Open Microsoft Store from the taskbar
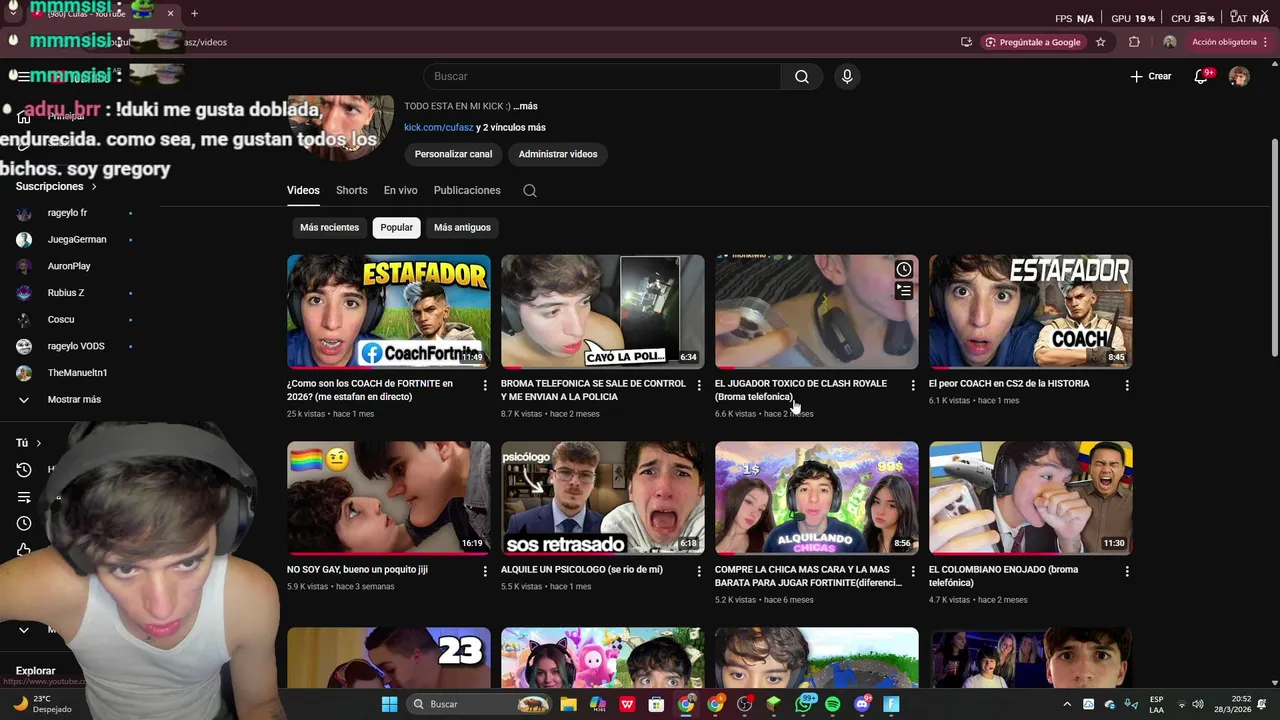 [656, 704]
